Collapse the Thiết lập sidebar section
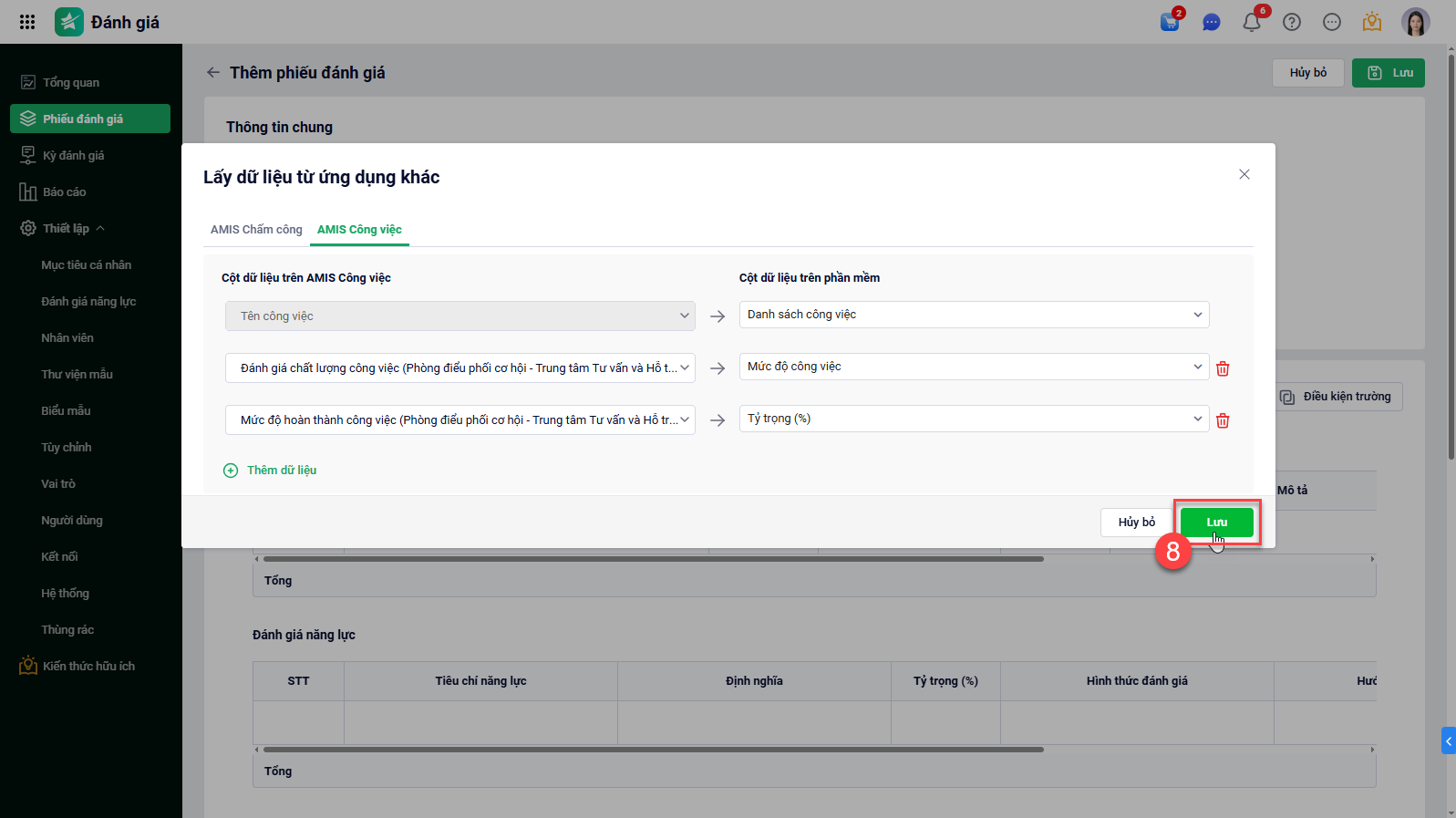 click(x=100, y=228)
